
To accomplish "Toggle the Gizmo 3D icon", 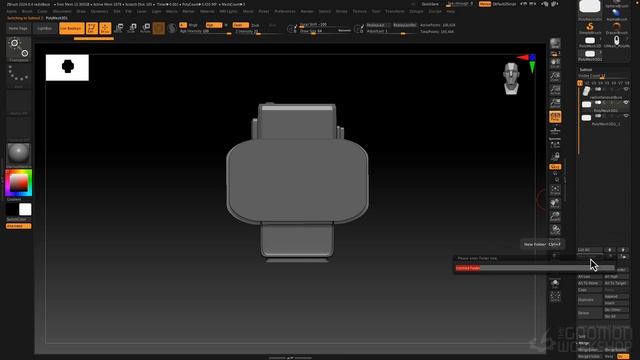I will tap(159, 28).
